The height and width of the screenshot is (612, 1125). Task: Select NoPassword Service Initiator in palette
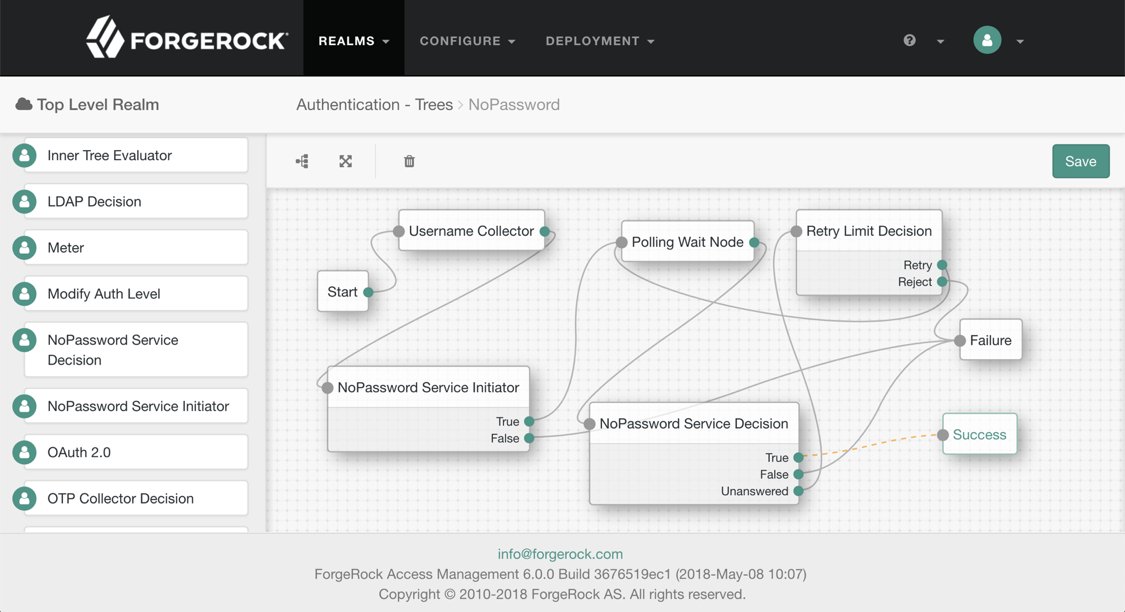tap(136, 406)
